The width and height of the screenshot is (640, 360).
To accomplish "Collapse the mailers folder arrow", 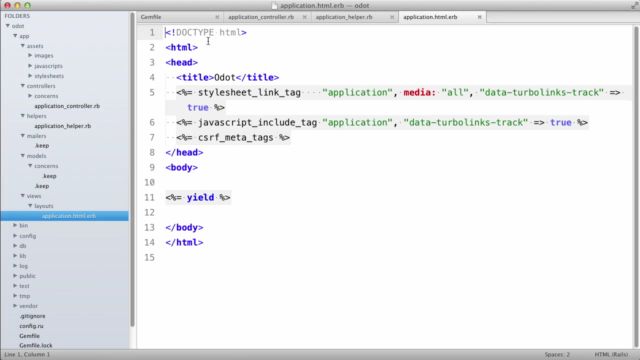I will point(23,136).
